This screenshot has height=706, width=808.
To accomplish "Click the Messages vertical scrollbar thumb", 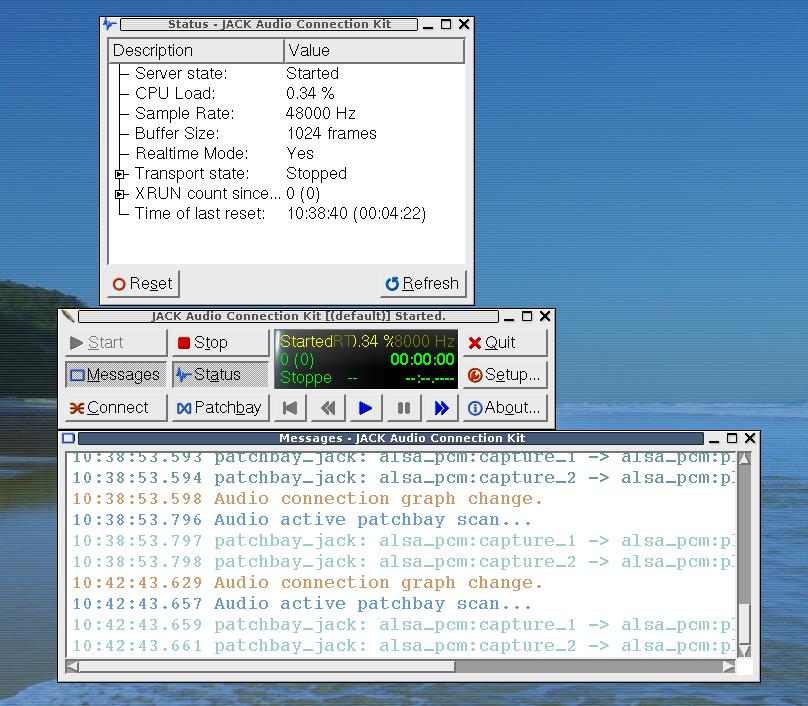I will point(744,623).
